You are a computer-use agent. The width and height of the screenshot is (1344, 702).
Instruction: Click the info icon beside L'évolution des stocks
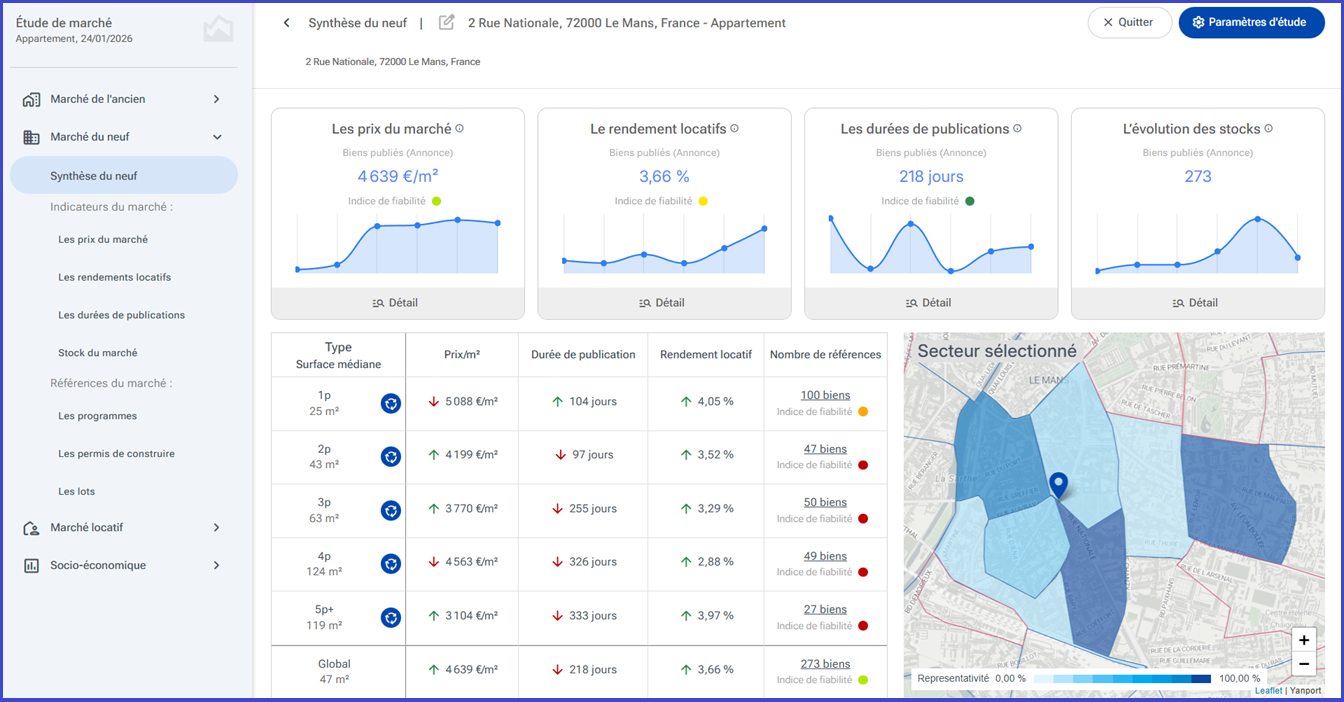1268,128
